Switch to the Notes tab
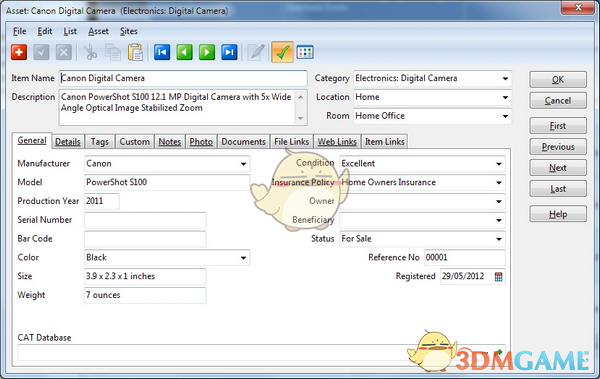 (170, 142)
